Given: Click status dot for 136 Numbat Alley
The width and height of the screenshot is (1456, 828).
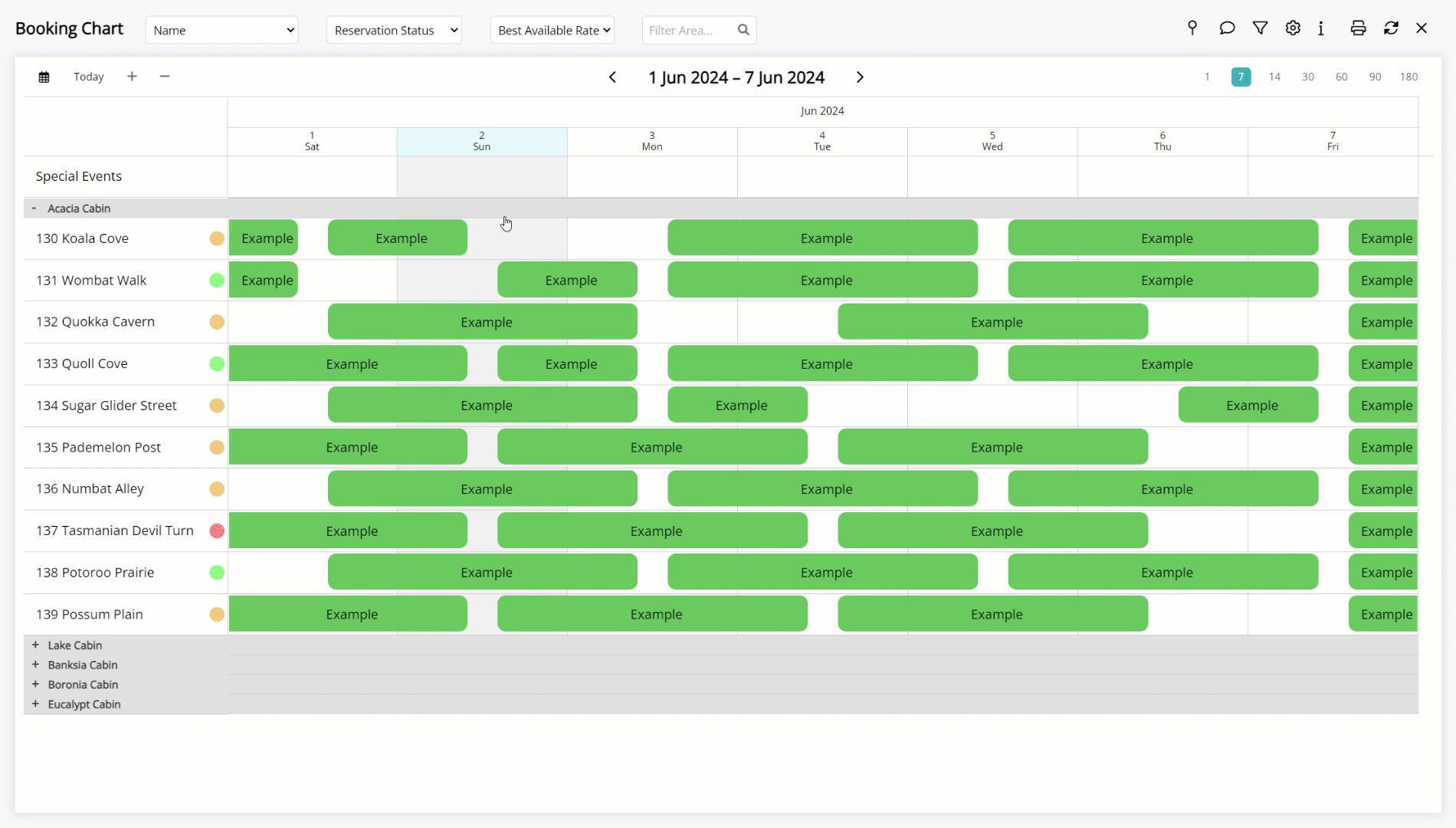Looking at the screenshot, I should click(217, 489).
